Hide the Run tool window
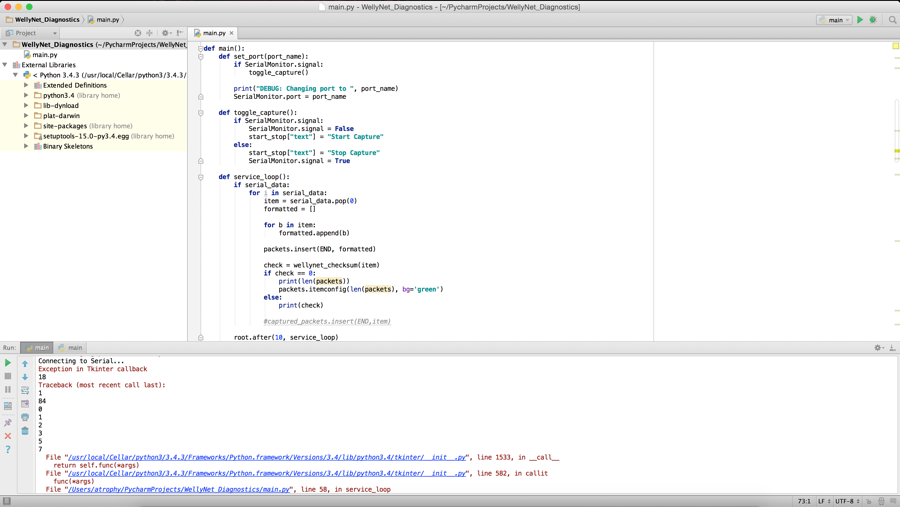The image size is (900, 507). point(892,347)
